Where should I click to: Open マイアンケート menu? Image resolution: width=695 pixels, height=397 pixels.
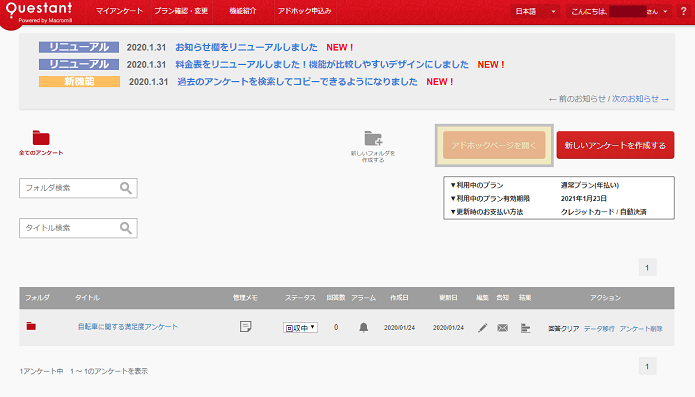(x=119, y=11)
